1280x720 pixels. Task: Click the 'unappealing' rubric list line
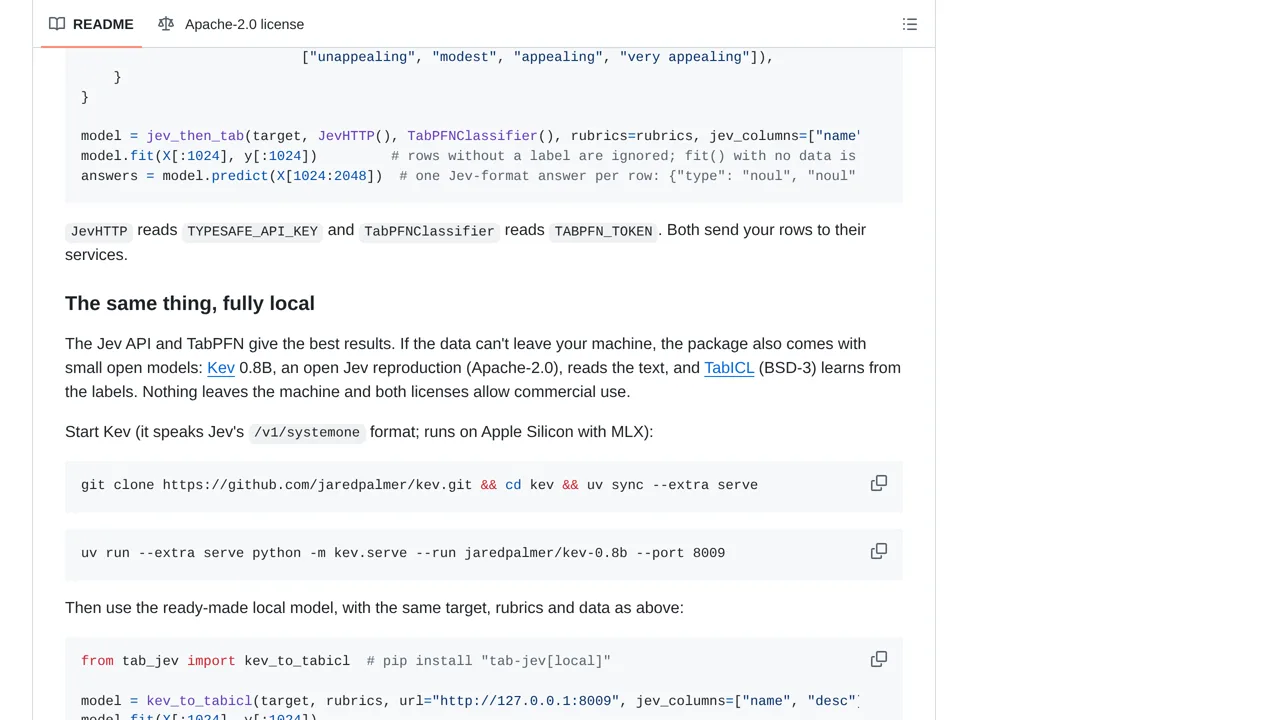538,57
